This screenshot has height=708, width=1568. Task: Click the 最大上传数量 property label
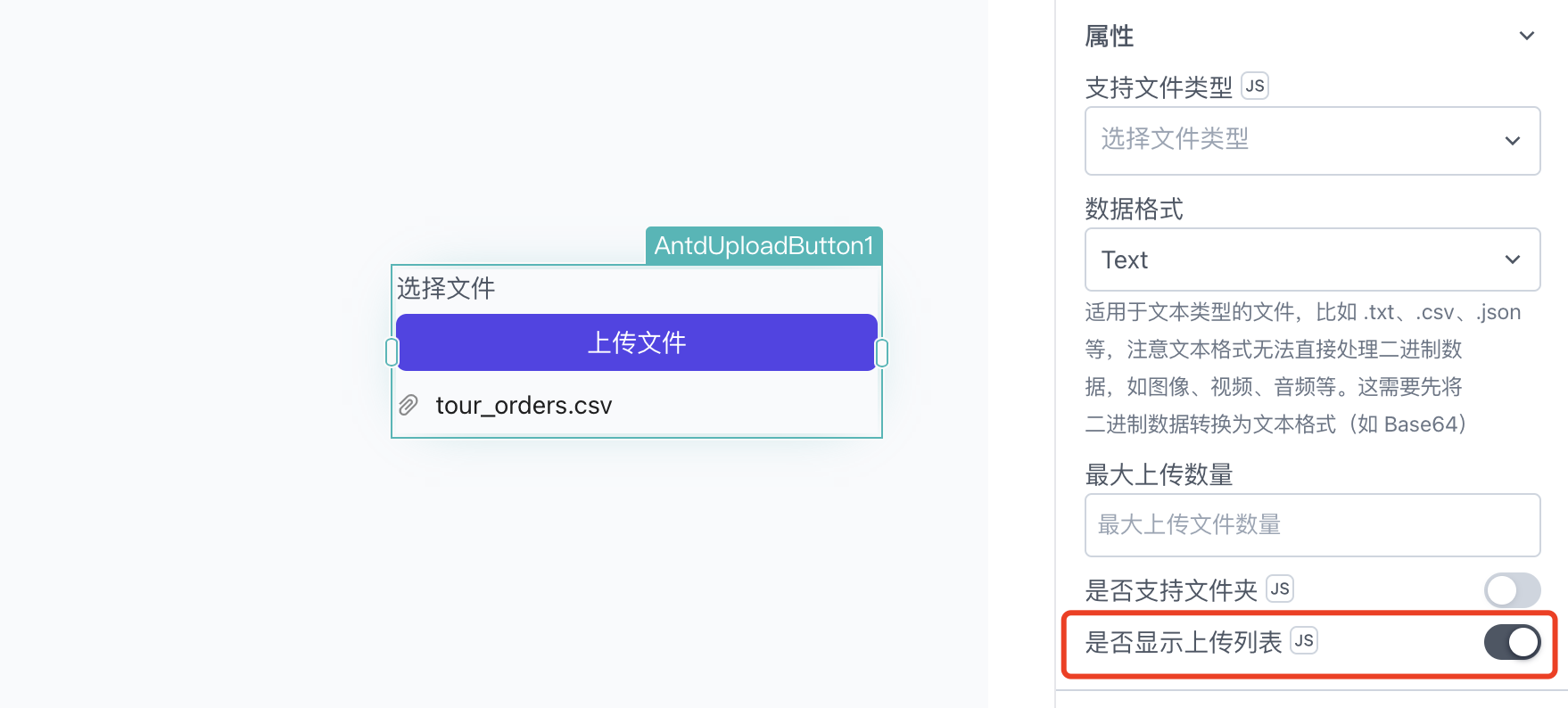pos(1159,474)
